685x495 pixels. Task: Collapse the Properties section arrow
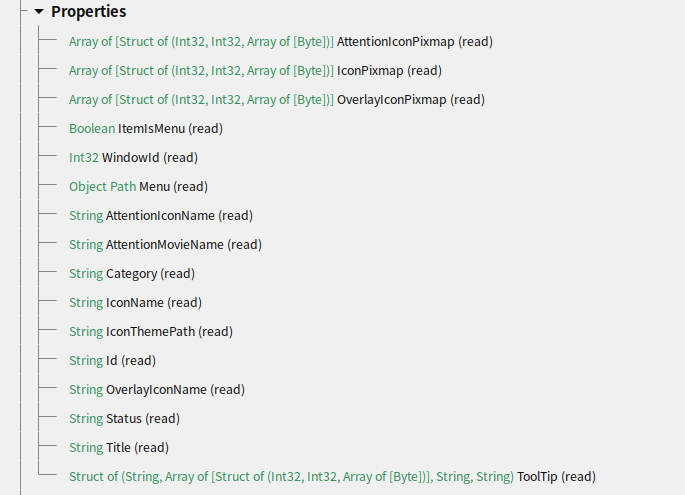(x=39, y=12)
